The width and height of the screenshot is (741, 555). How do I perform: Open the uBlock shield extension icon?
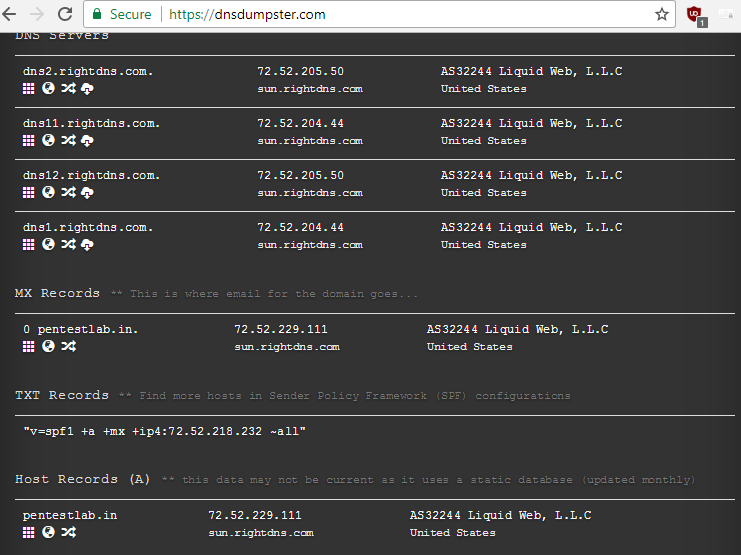click(x=695, y=15)
